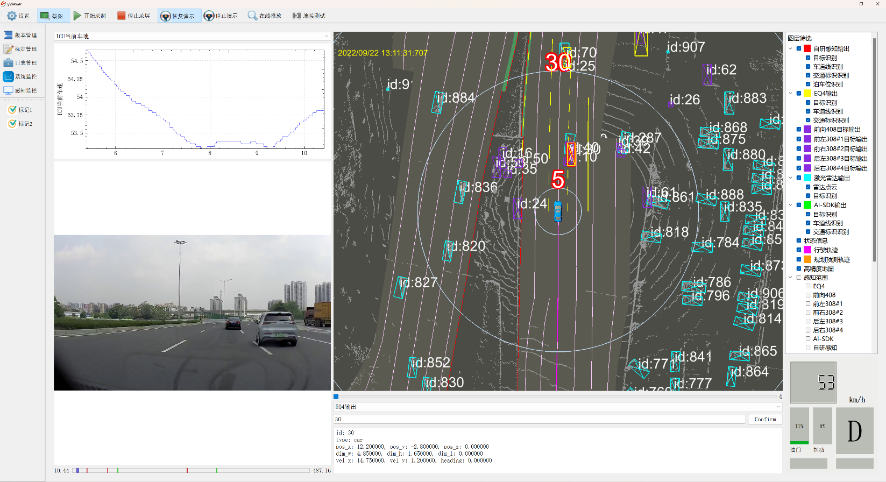Viewport: 886px width, 482px height.
Task: Click the playback slider beneath the map
Action: pos(558,397)
